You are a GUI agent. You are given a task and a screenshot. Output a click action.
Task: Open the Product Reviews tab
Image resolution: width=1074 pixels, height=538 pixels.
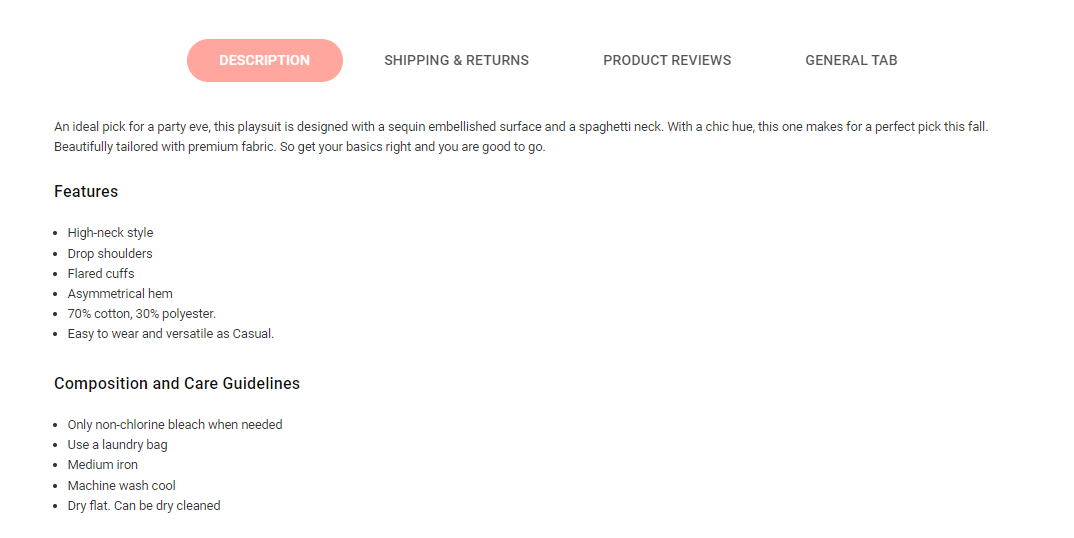pos(666,60)
